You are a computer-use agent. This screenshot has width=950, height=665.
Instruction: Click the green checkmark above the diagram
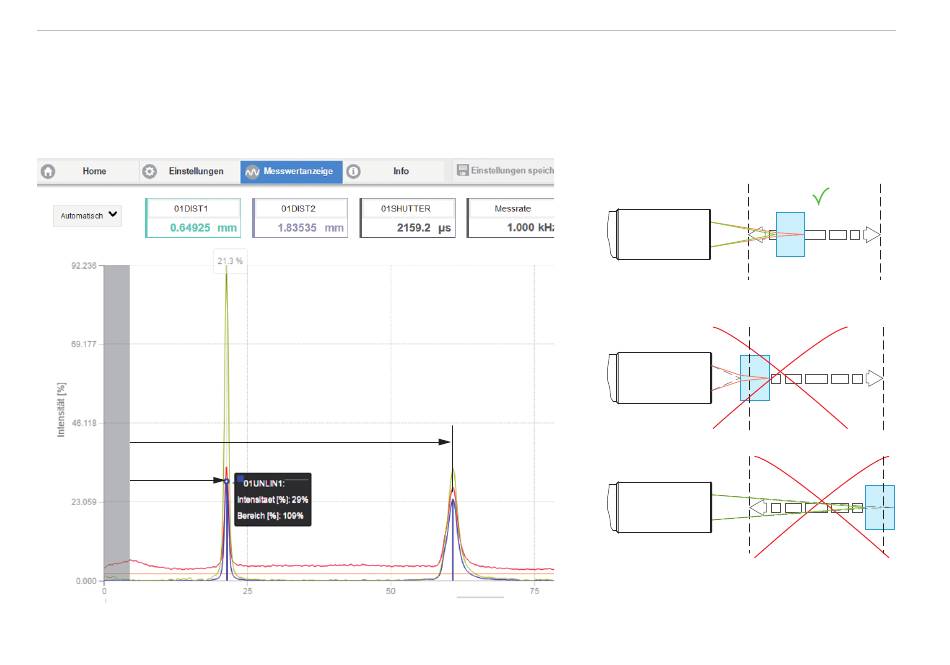822,198
